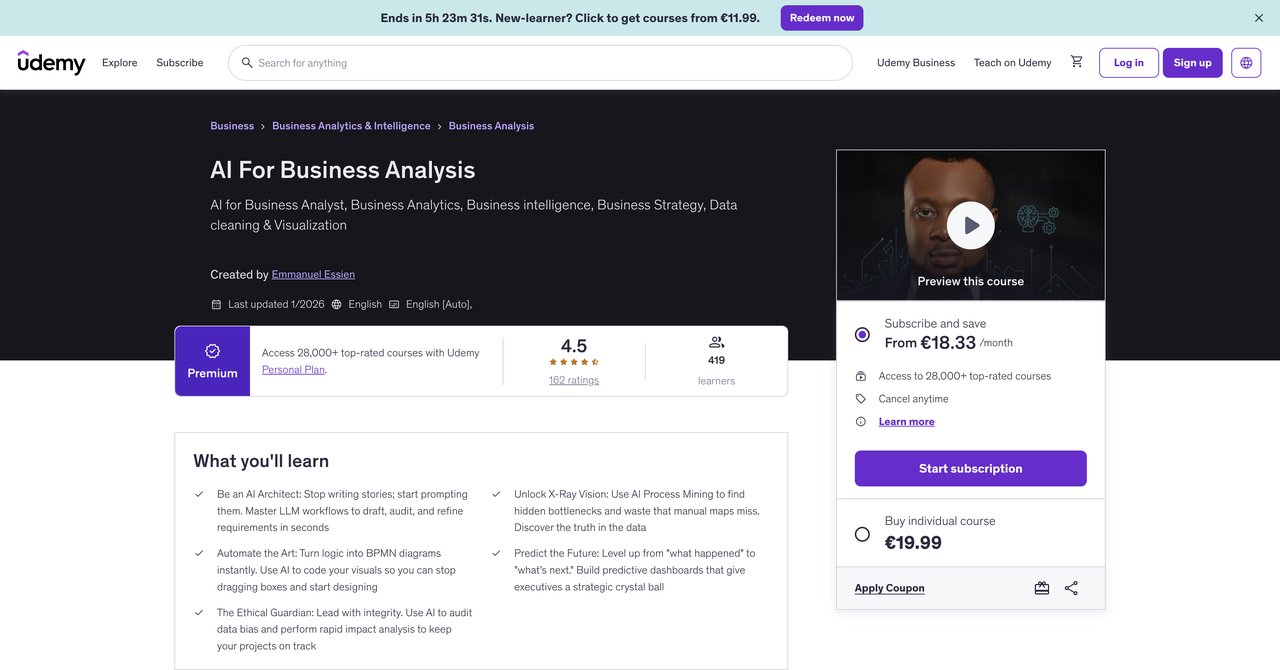Image resolution: width=1280 pixels, height=670 pixels.
Task: Click the search magnifier icon
Action: coord(247,63)
